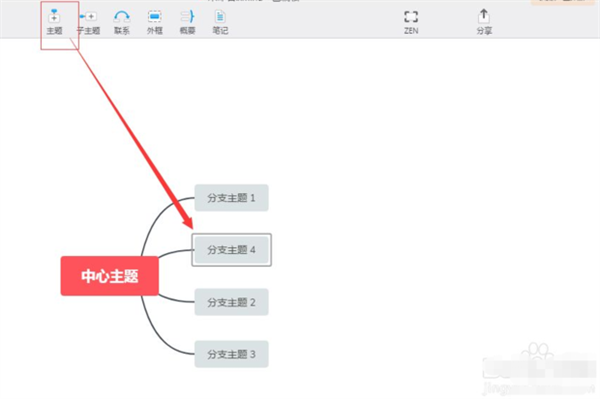The height and width of the screenshot is (399, 600).
Task: Add a new topic with 主题 icon
Action: (54, 22)
